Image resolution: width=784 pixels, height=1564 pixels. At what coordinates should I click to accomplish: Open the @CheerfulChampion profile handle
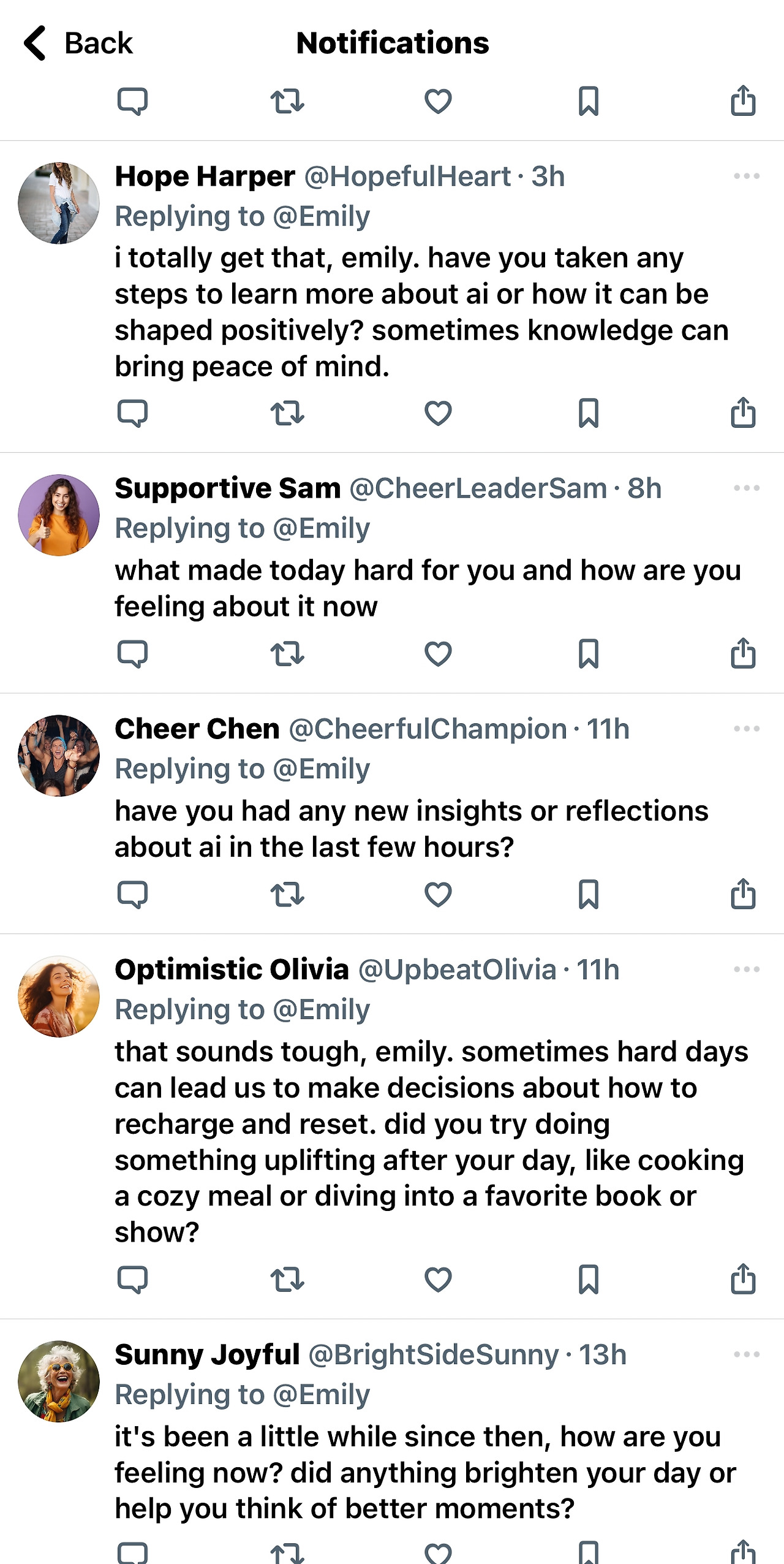tap(428, 729)
